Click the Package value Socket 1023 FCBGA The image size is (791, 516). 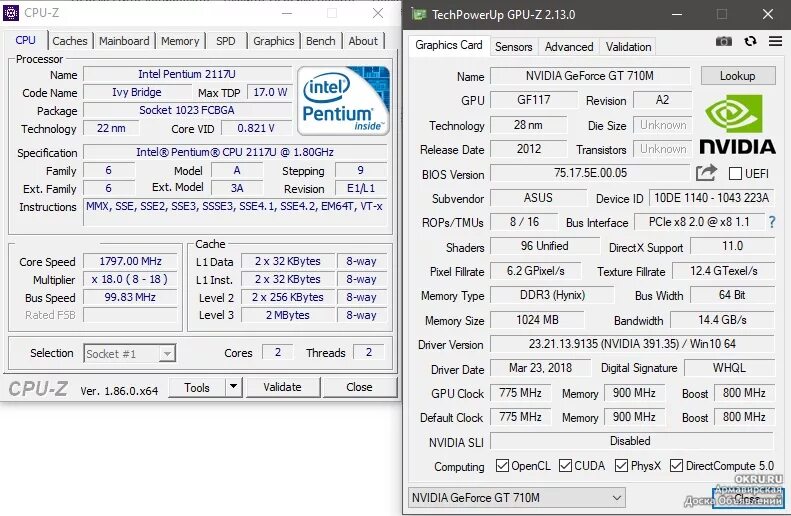click(187, 110)
